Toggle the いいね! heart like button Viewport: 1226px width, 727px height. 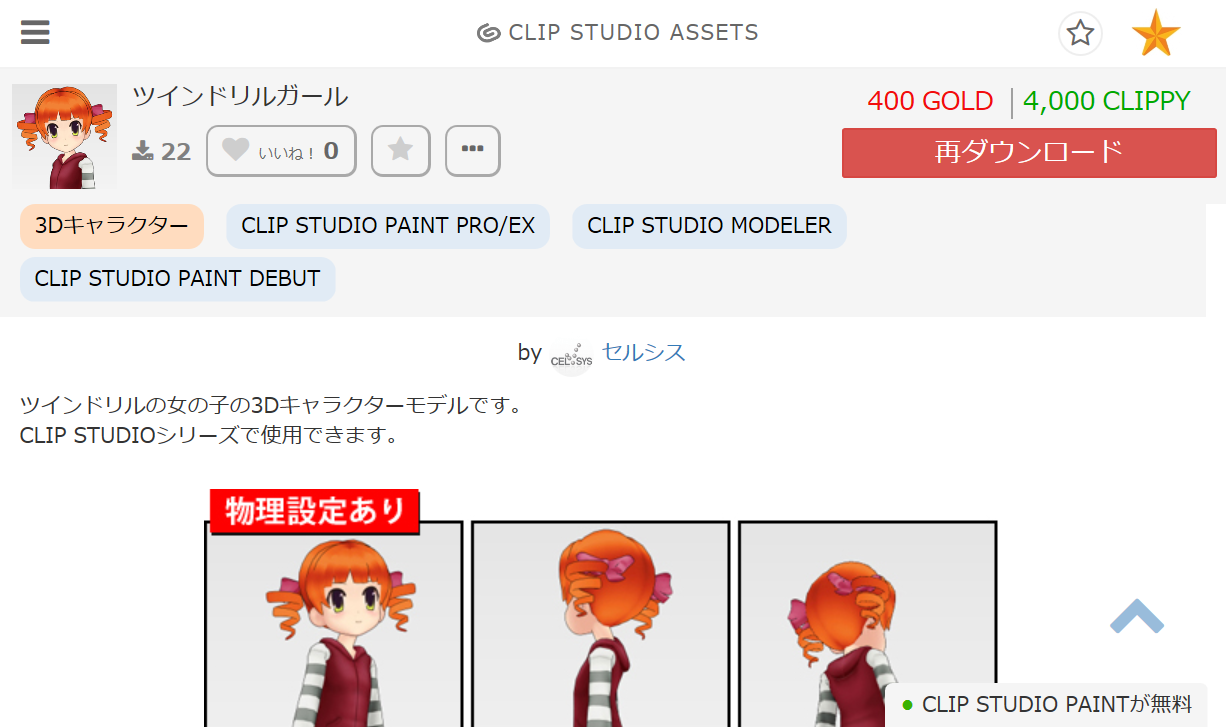click(x=281, y=151)
